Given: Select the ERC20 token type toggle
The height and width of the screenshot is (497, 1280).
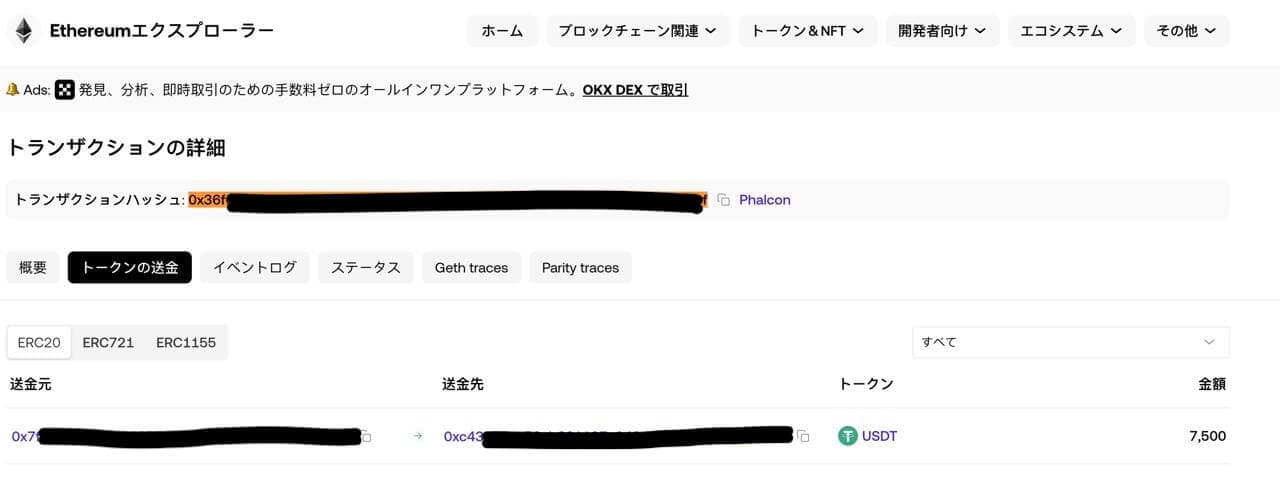Looking at the screenshot, I should (39, 342).
